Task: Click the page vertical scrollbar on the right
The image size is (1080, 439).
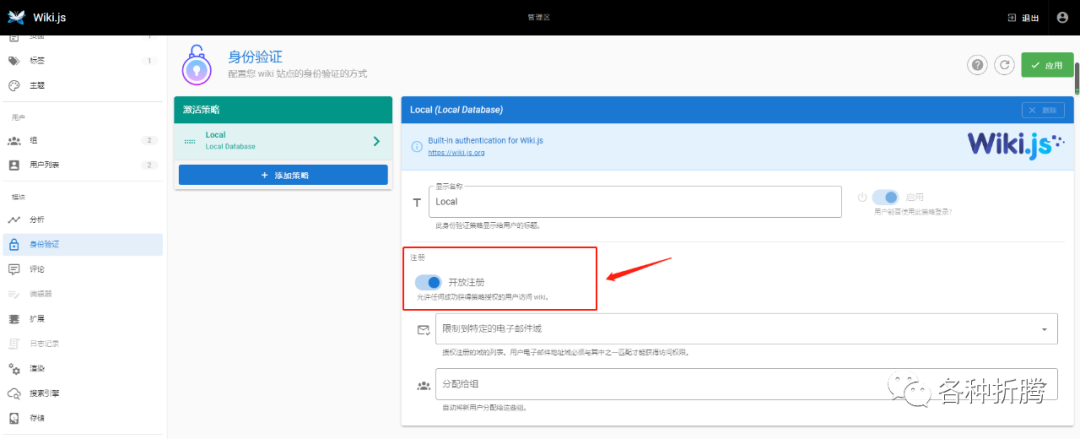Action: coord(1077,78)
